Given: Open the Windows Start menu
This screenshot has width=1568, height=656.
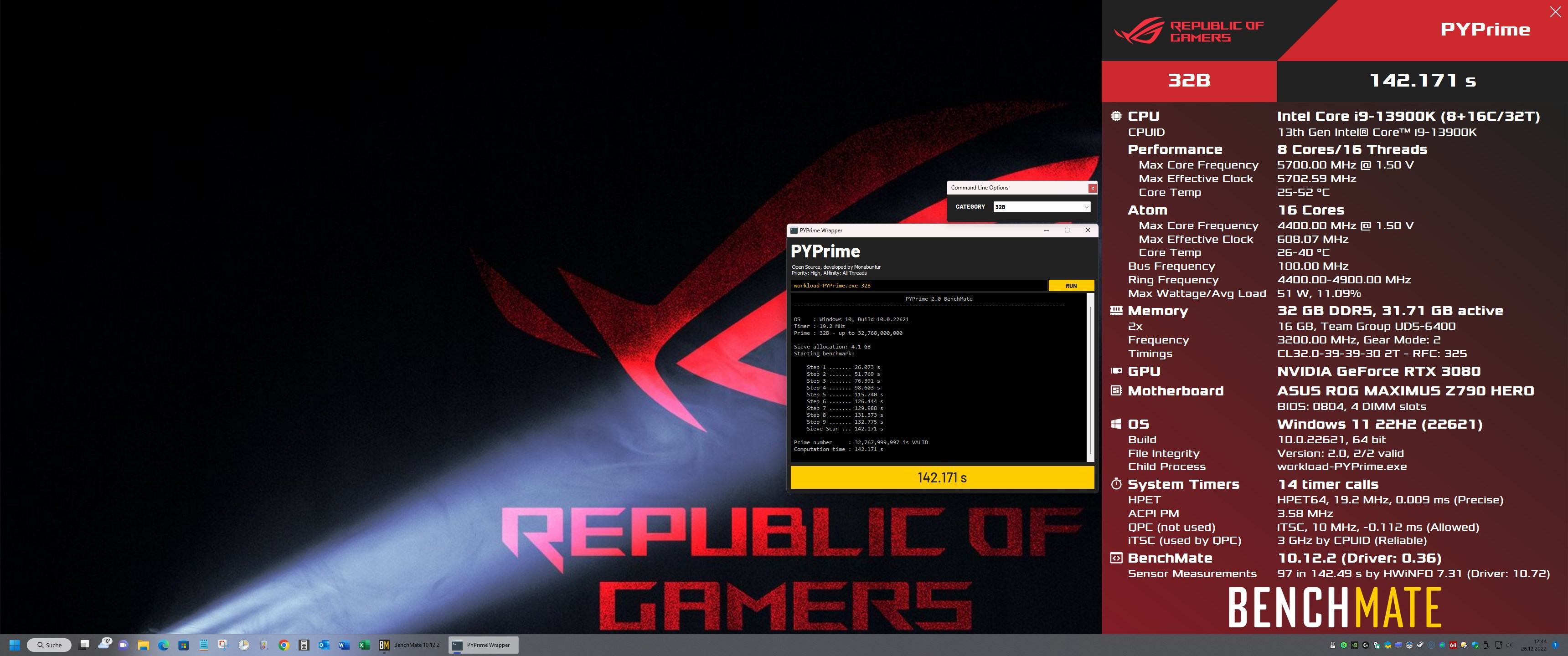Looking at the screenshot, I should [x=15, y=645].
